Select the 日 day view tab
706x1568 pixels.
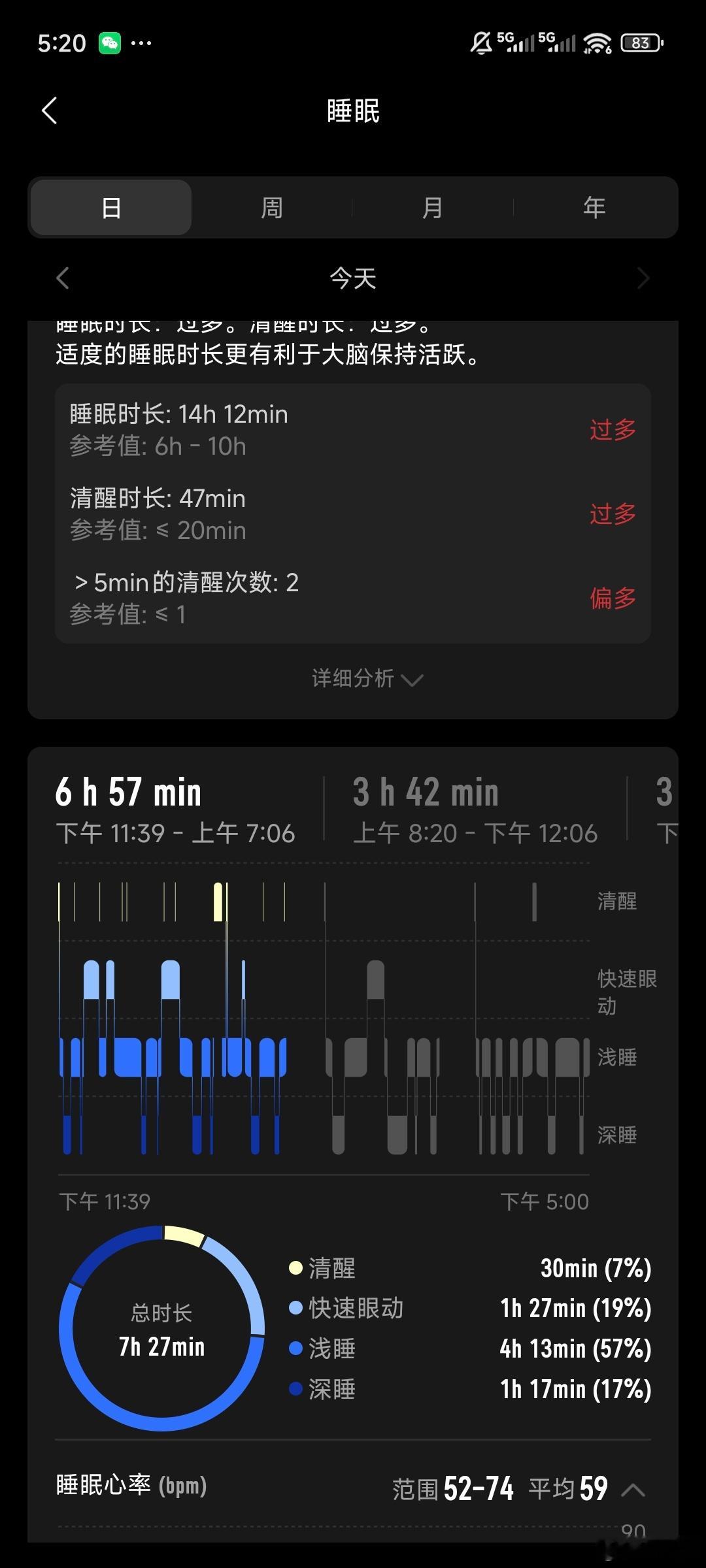pyautogui.click(x=111, y=208)
